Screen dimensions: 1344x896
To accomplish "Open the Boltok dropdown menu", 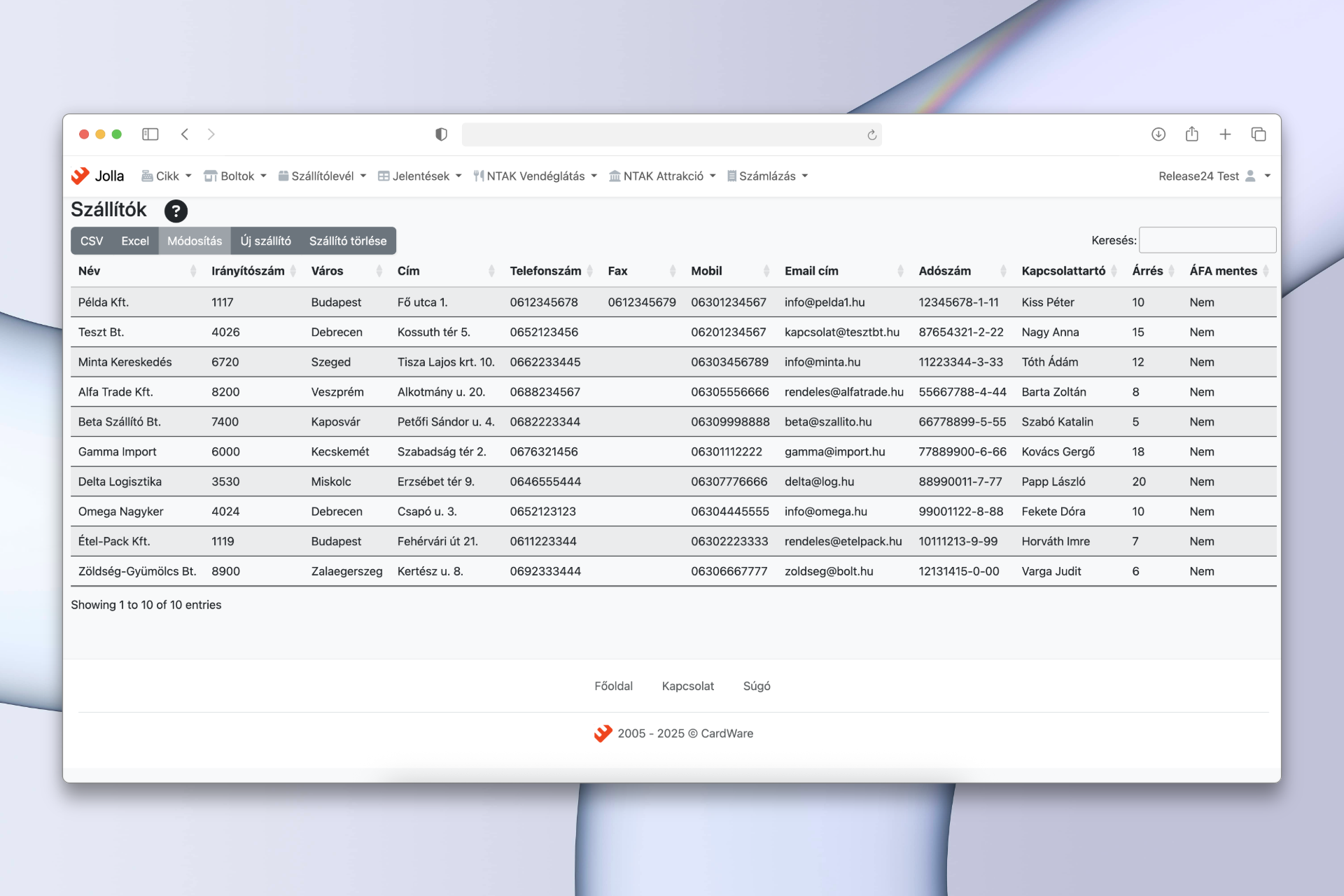I will [235, 176].
